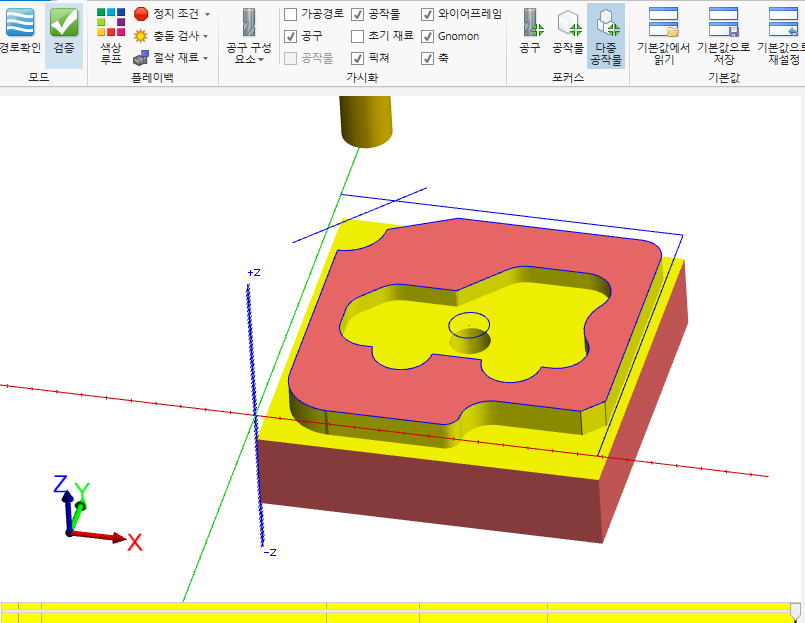Click the 플레이백 group label

pyautogui.click(x=152, y=78)
